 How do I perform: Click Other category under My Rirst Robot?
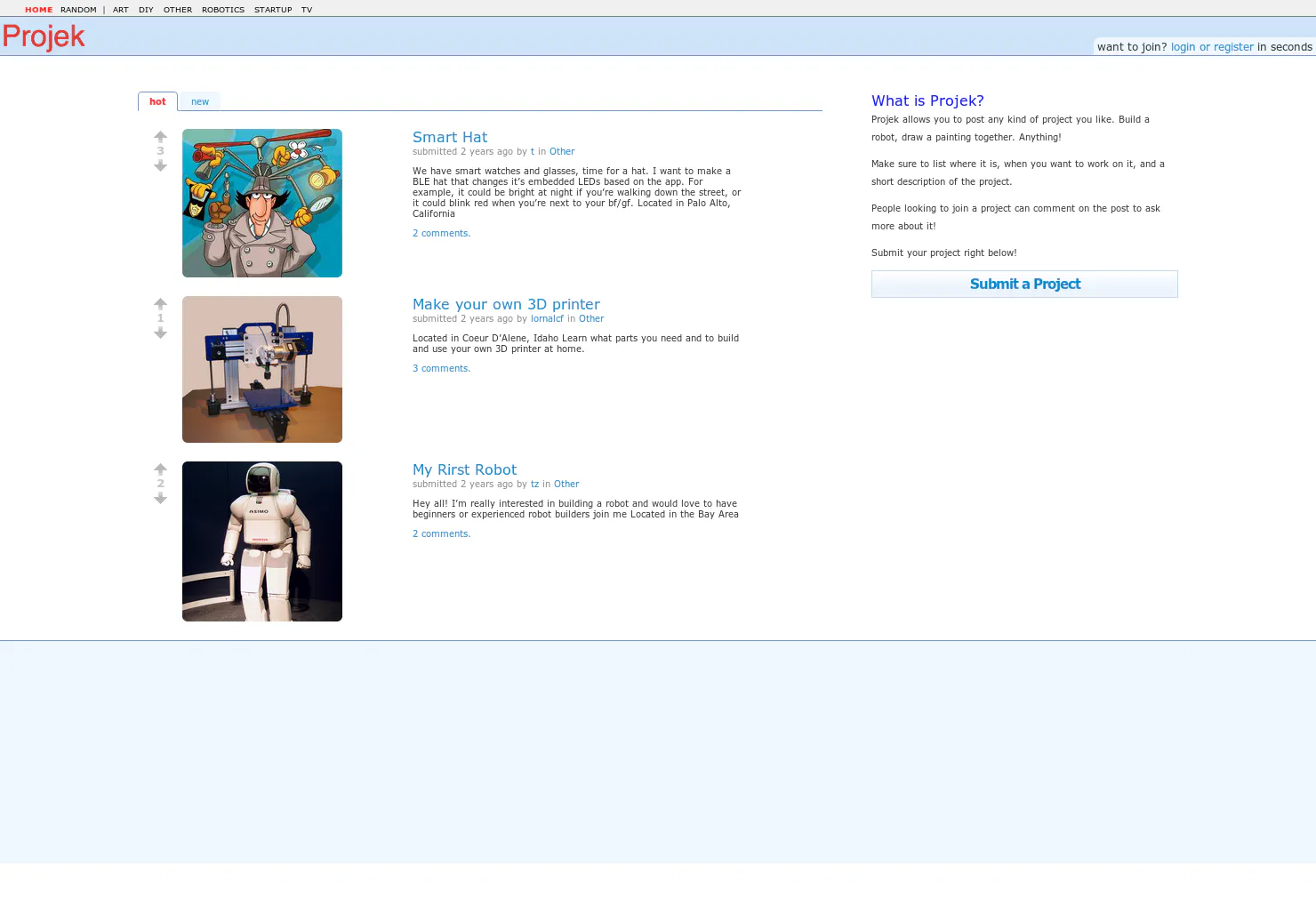tap(566, 485)
